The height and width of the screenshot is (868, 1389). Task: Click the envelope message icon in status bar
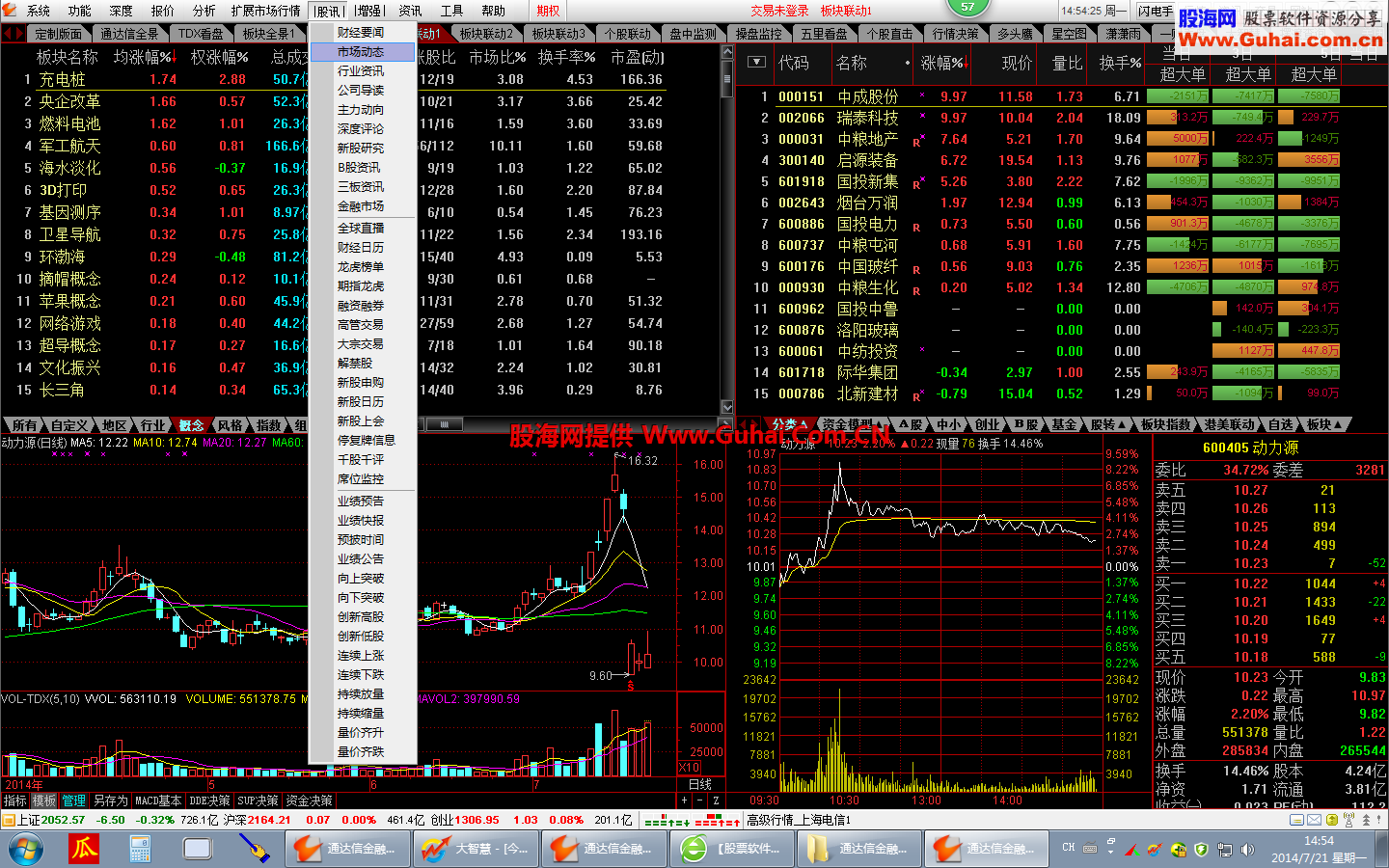1314,820
